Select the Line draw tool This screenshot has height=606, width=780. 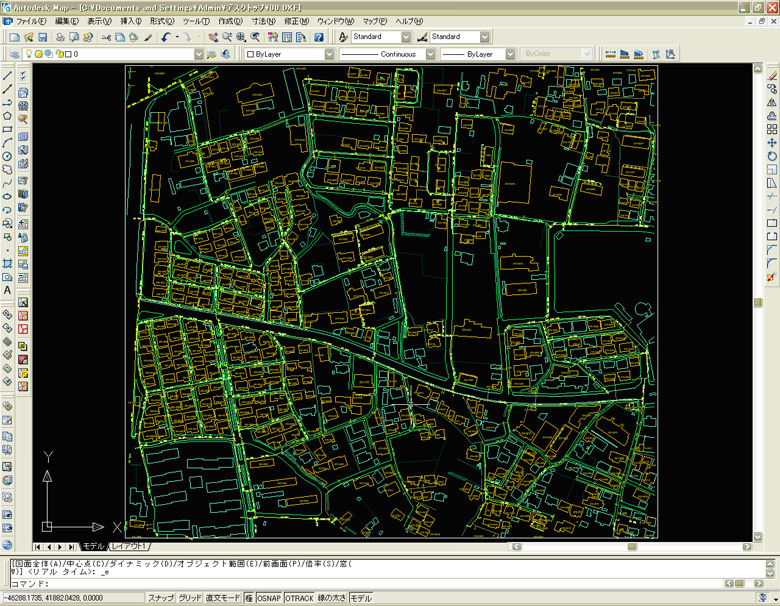(7, 75)
